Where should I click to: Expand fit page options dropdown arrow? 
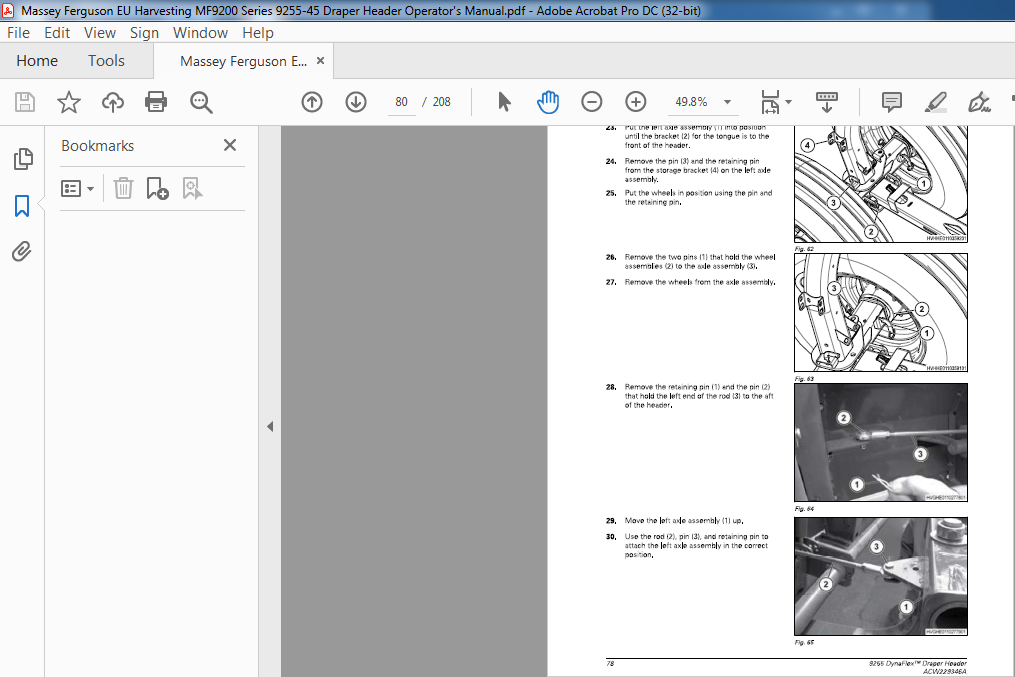[x=788, y=102]
